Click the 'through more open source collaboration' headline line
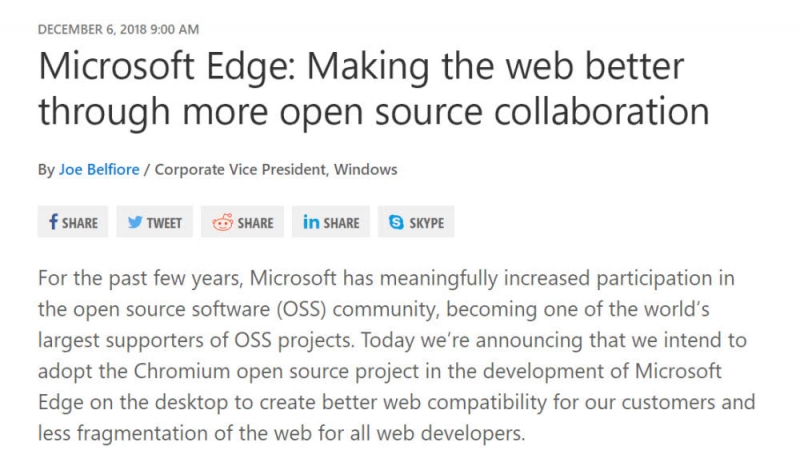800x454 pixels. (374, 112)
